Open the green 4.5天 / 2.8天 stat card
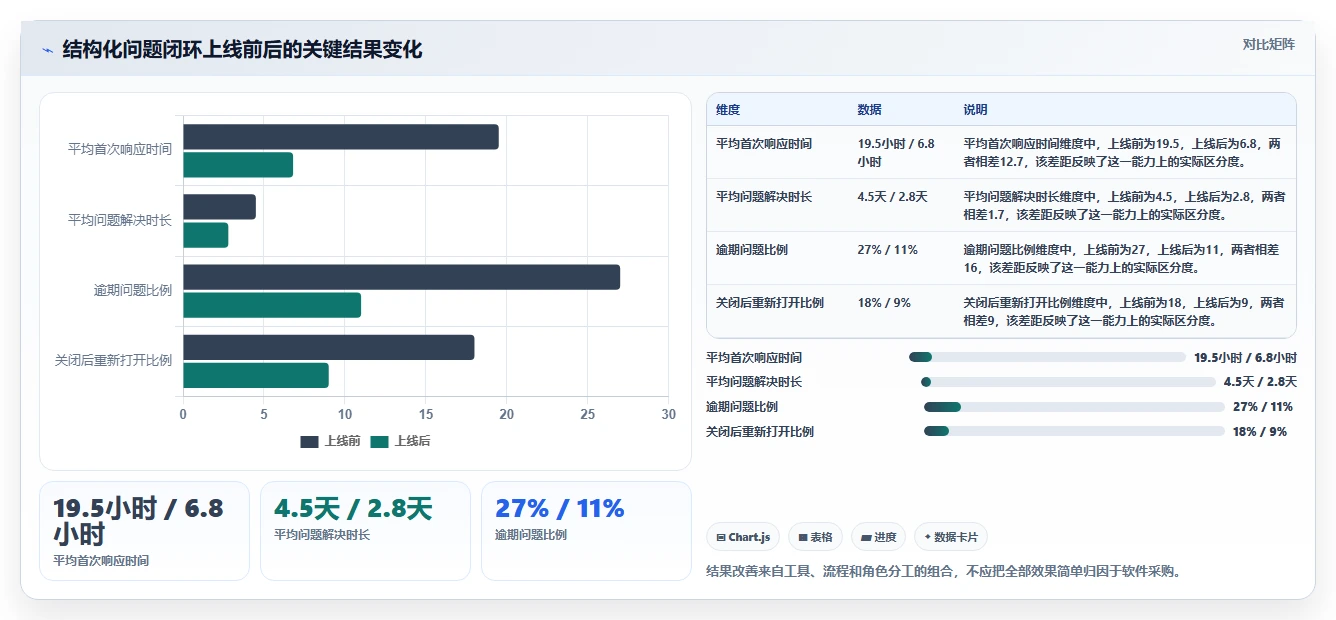The height and width of the screenshot is (620, 1336). [x=365, y=531]
